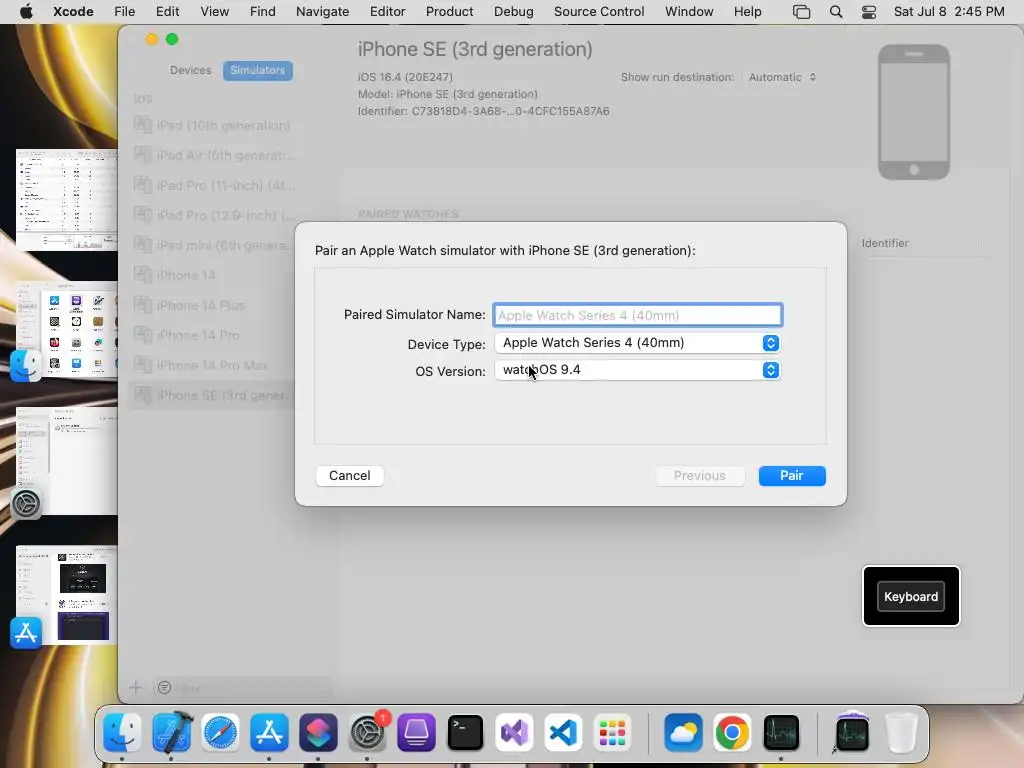Open the Device Type dropdown
Screen dimensions: 1024x768
pyautogui.click(x=637, y=343)
